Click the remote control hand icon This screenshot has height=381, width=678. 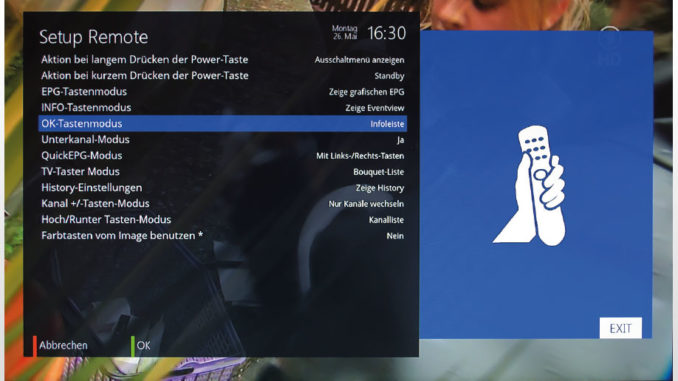click(x=529, y=186)
